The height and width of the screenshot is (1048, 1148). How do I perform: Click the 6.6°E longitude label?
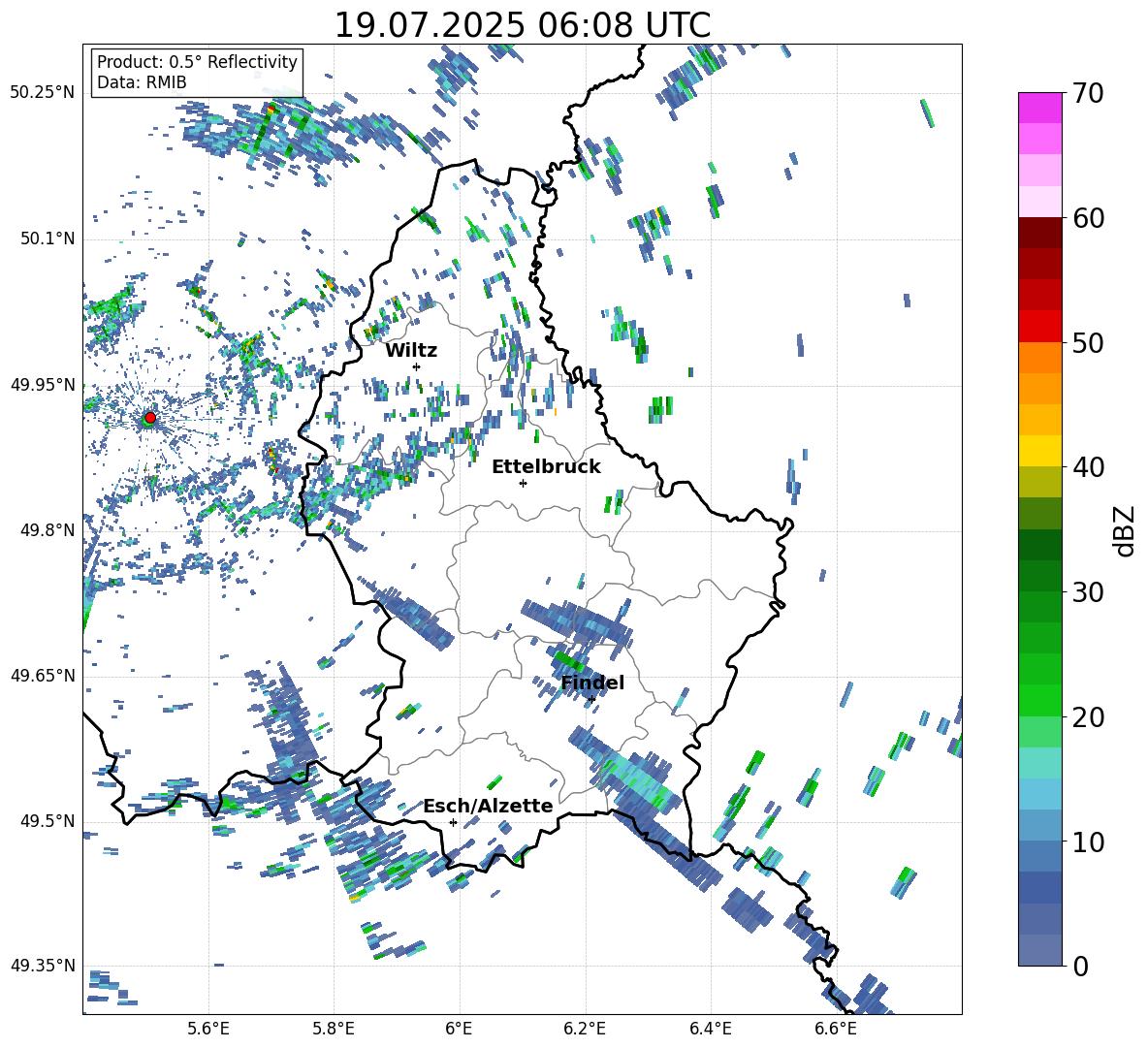(x=836, y=1030)
